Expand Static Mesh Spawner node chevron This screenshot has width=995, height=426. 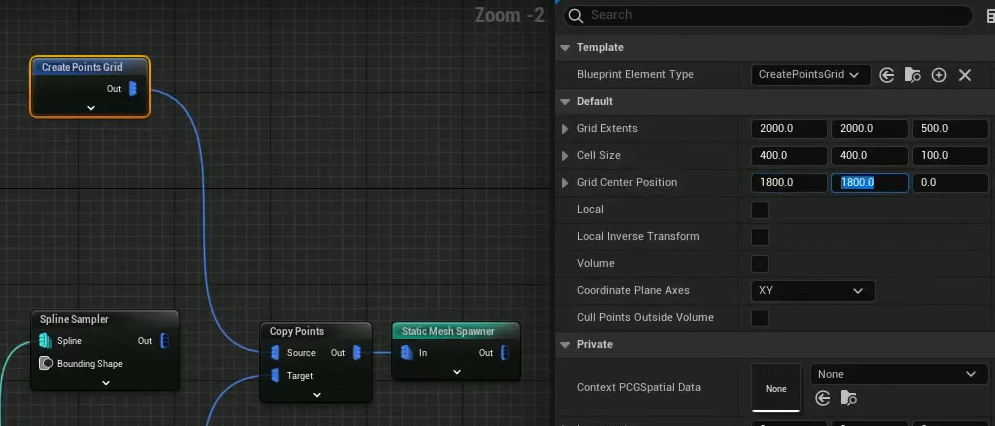pyautogui.click(x=457, y=372)
